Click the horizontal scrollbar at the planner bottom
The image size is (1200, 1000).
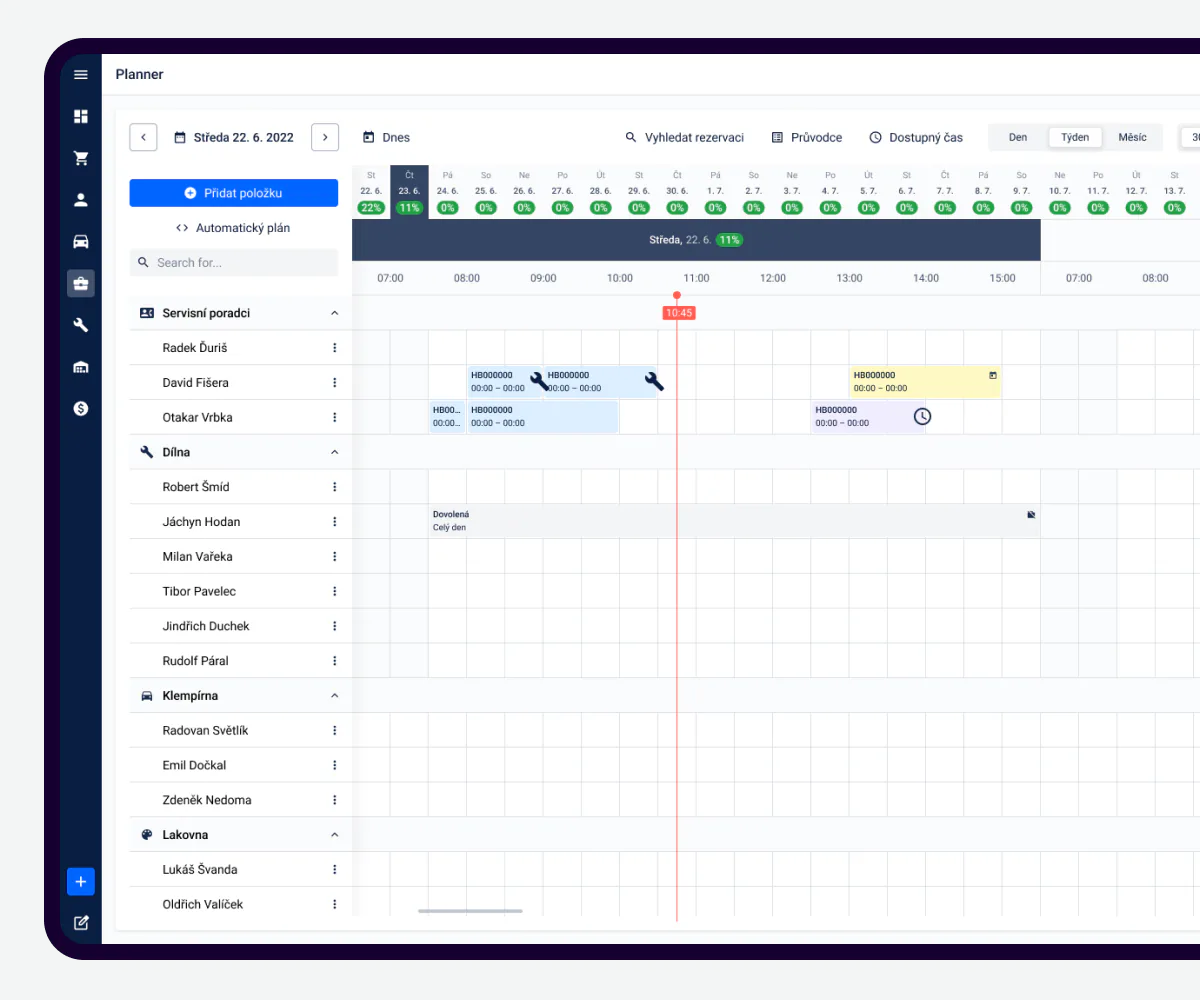pos(470,910)
